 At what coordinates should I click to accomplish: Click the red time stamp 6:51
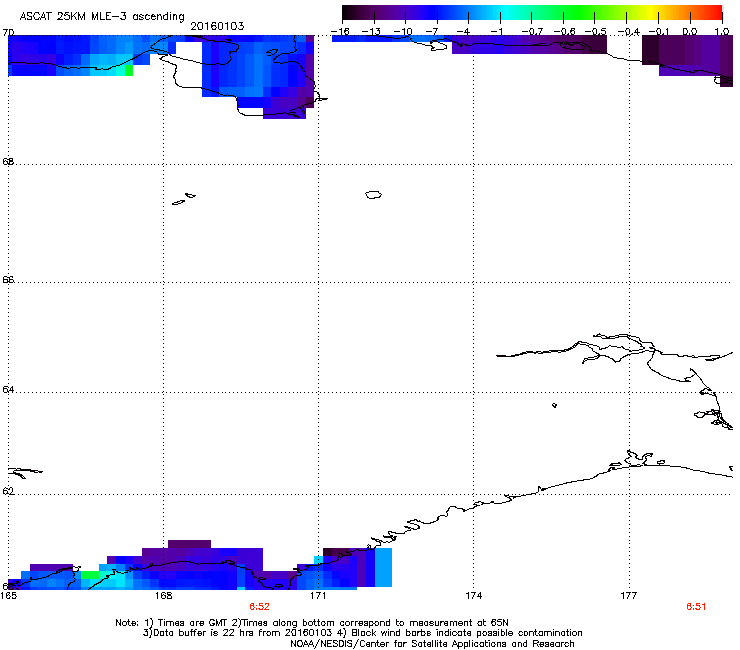point(696,607)
